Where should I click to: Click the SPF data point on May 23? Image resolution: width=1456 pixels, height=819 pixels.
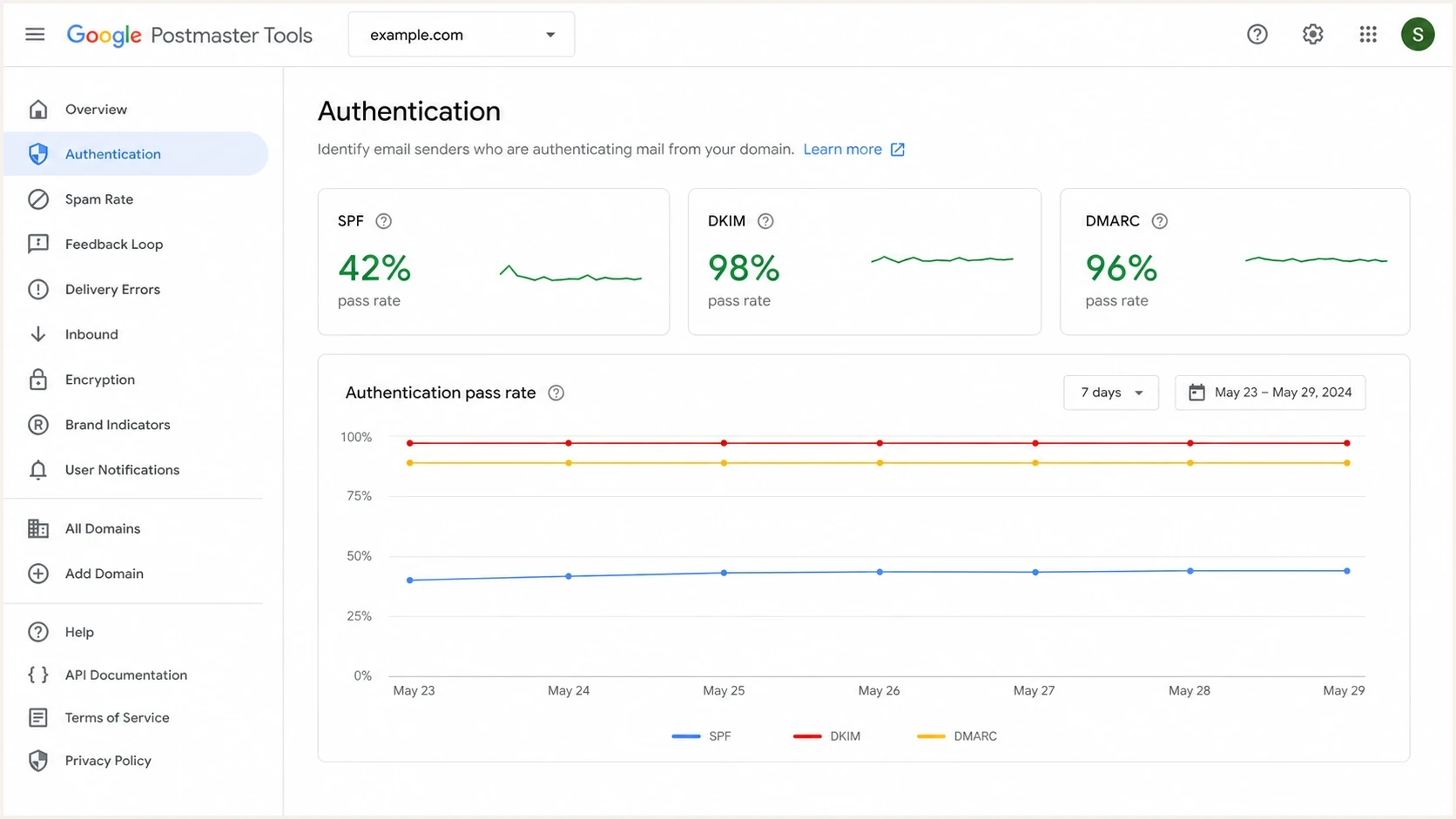pyautogui.click(x=410, y=581)
